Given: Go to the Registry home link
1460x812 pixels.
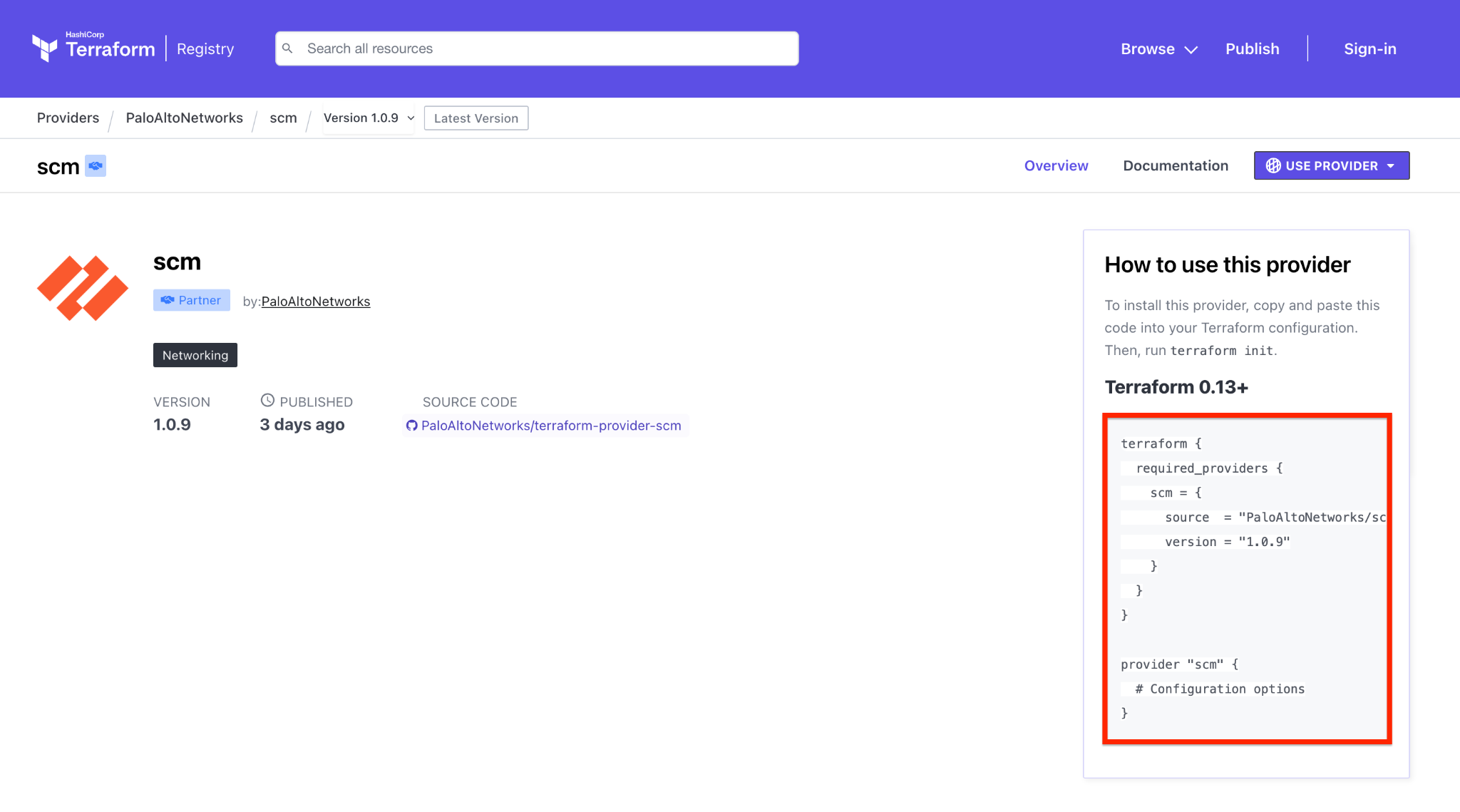Looking at the screenshot, I should 205,49.
